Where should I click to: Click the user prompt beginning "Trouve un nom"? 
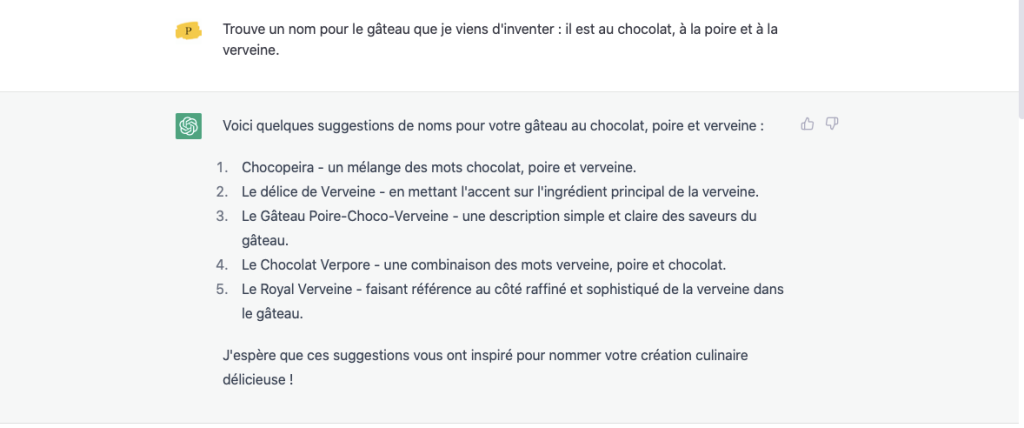coord(500,40)
